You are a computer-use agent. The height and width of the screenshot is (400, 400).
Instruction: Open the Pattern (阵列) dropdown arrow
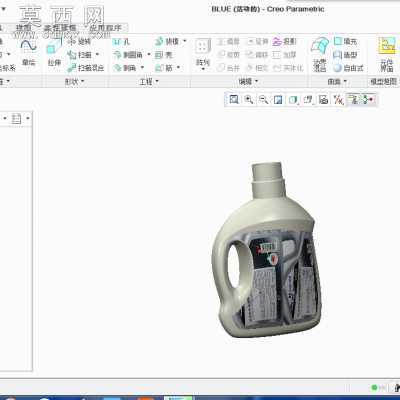(x=203, y=69)
